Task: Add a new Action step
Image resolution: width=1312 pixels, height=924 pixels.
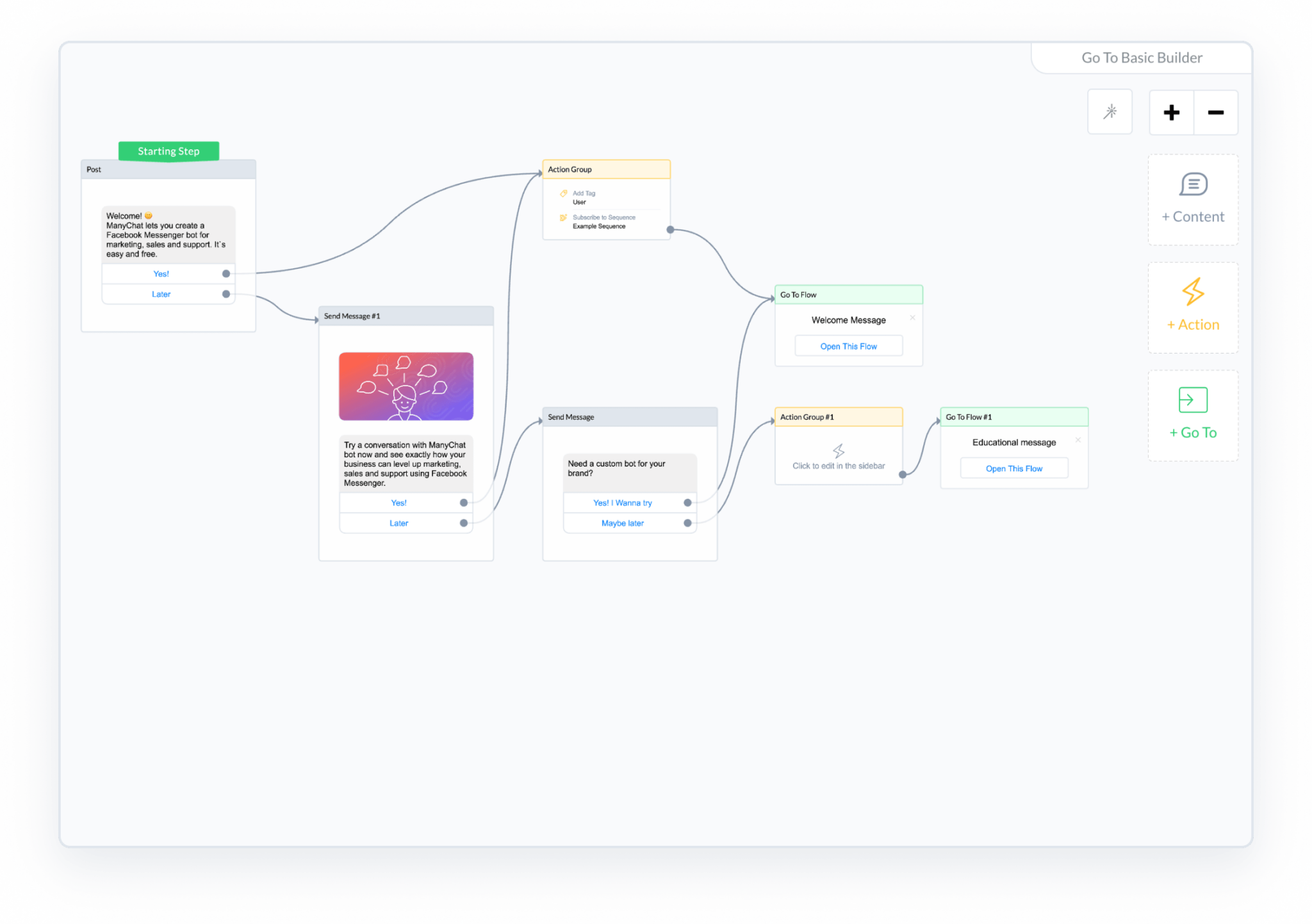Action: pos(1192,307)
